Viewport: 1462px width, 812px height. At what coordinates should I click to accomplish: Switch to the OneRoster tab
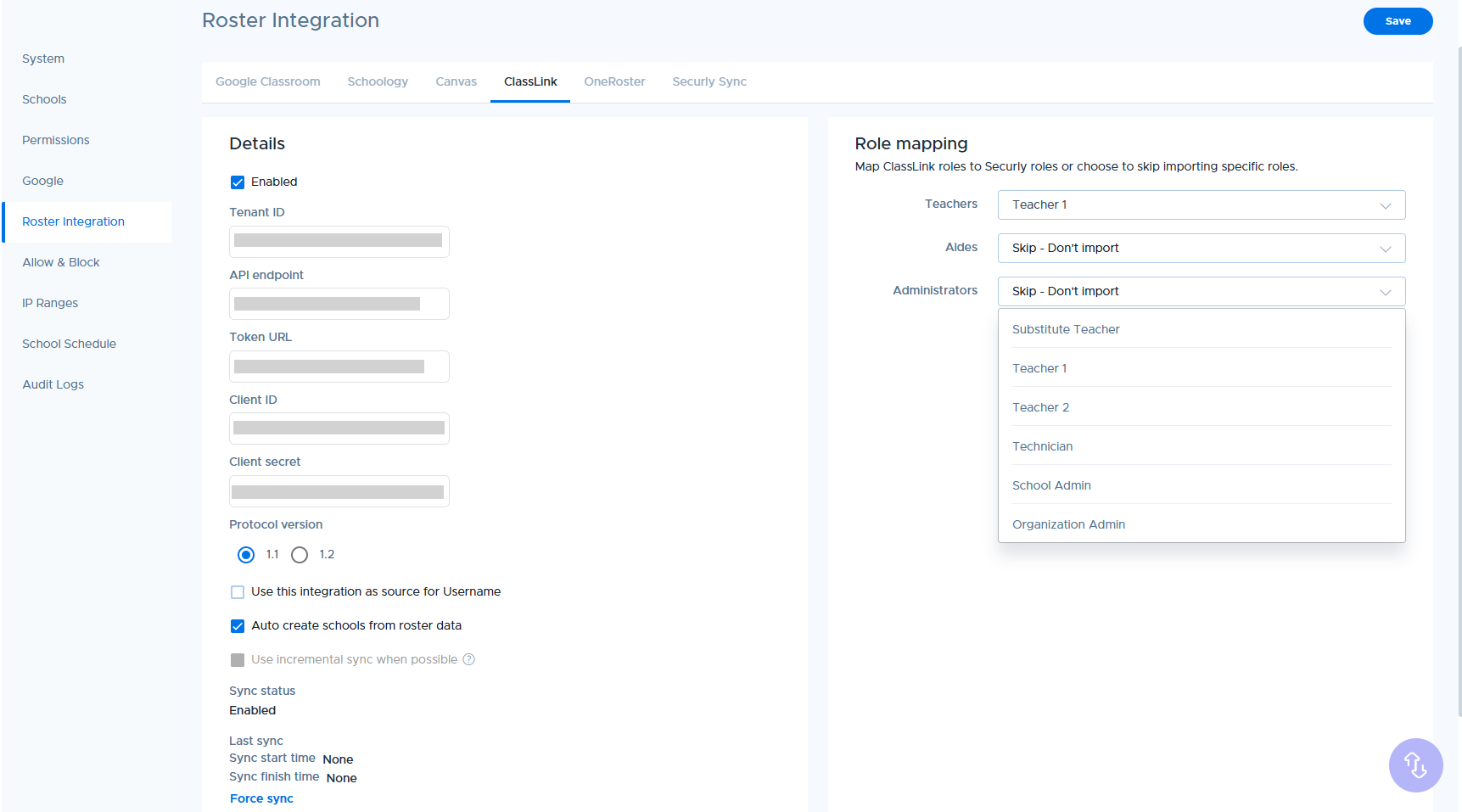tap(614, 81)
